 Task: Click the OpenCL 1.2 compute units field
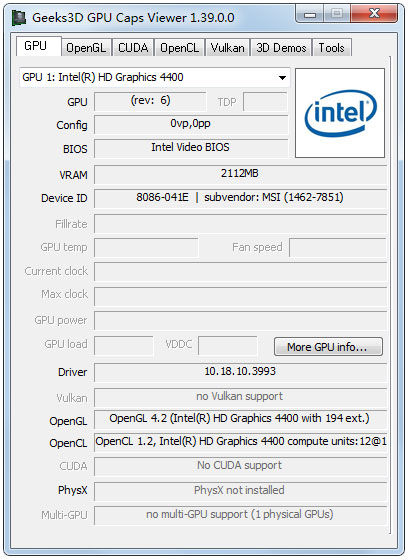240,442
